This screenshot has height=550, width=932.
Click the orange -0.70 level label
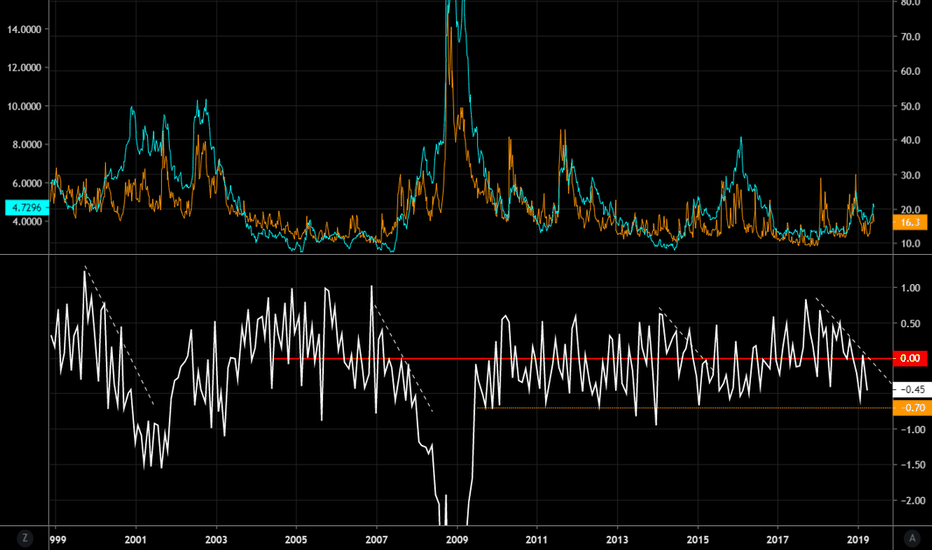point(912,408)
